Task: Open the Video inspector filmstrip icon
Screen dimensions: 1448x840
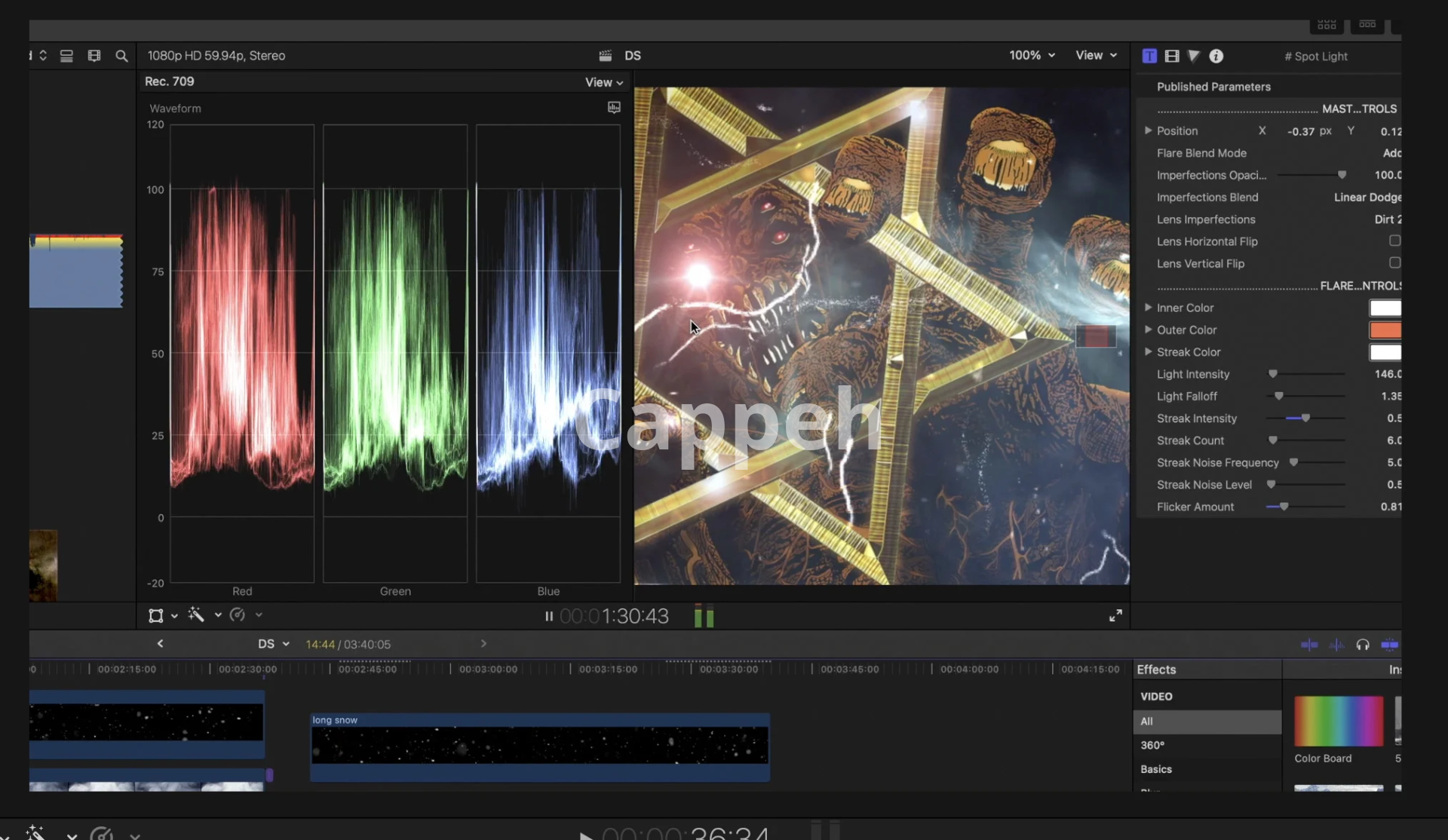Action: pyautogui.click(x=1172, y=56)
